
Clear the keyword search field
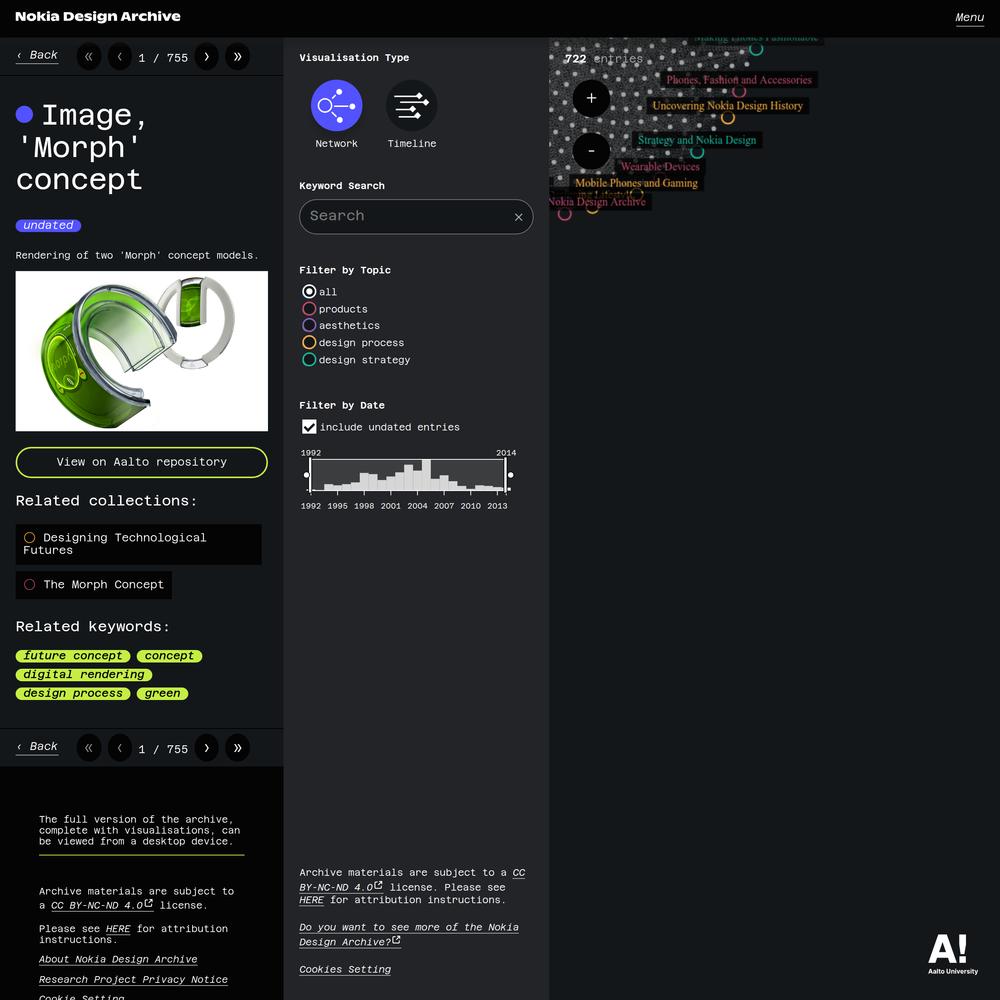pos(518,217)
